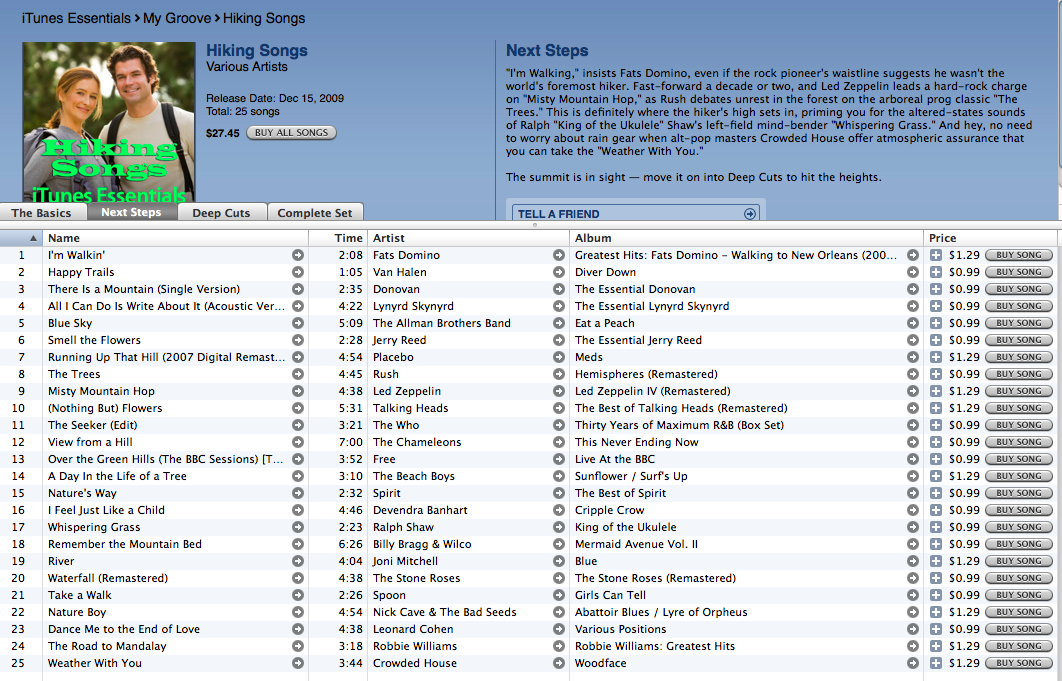Sort list by track number column arrow

(33, 238)
